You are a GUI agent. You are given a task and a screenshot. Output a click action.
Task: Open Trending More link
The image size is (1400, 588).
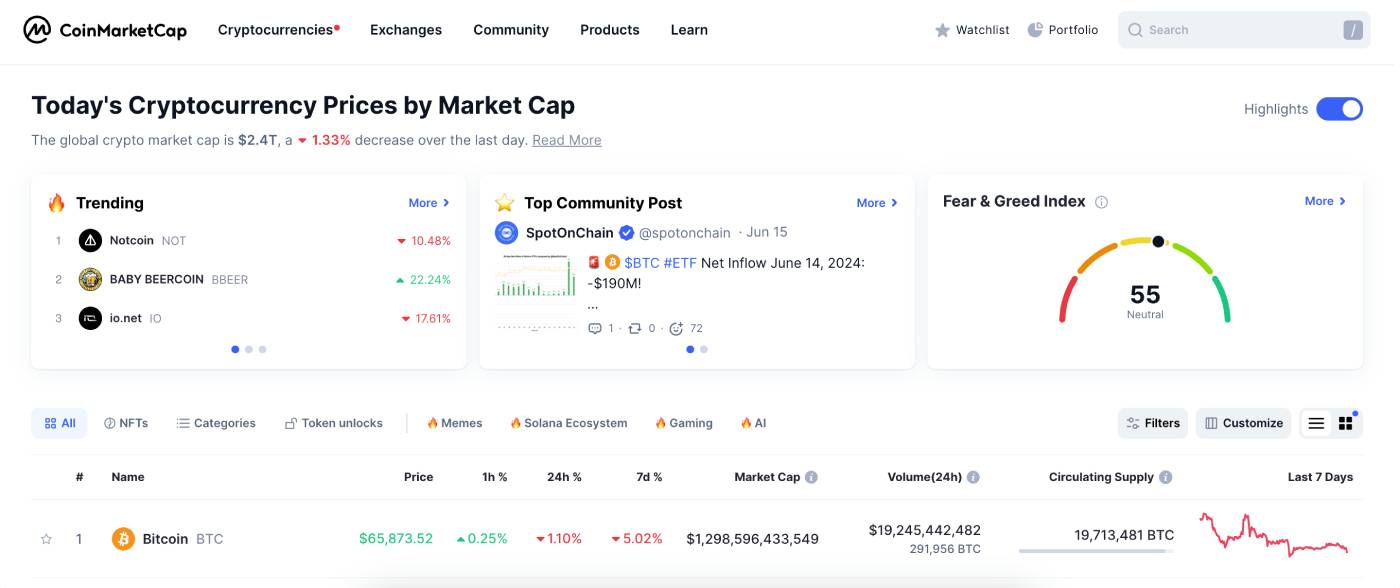[429, 203]
